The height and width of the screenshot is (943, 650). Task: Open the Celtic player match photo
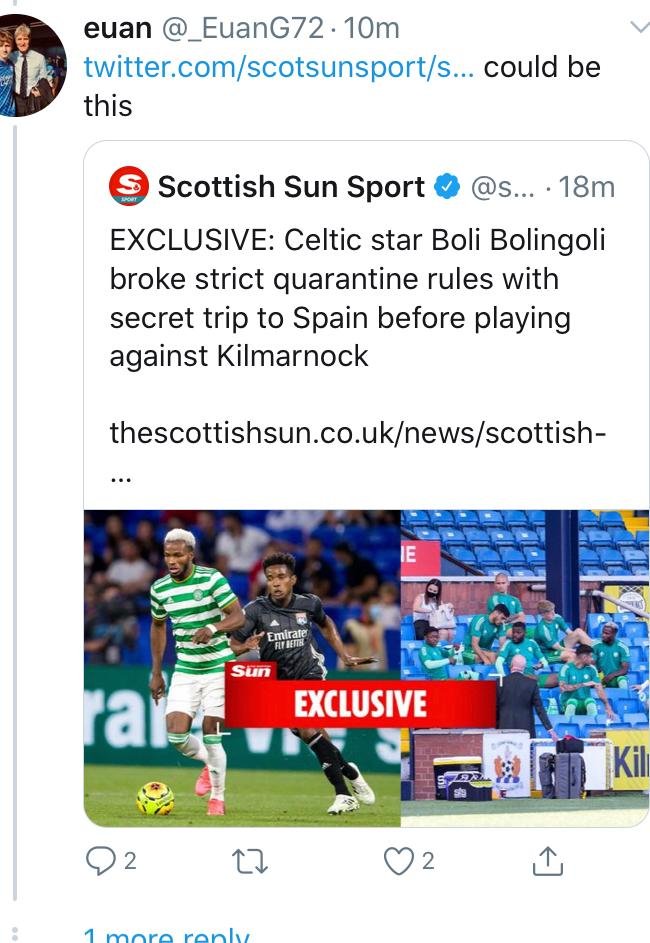click(x=242, y=668)
